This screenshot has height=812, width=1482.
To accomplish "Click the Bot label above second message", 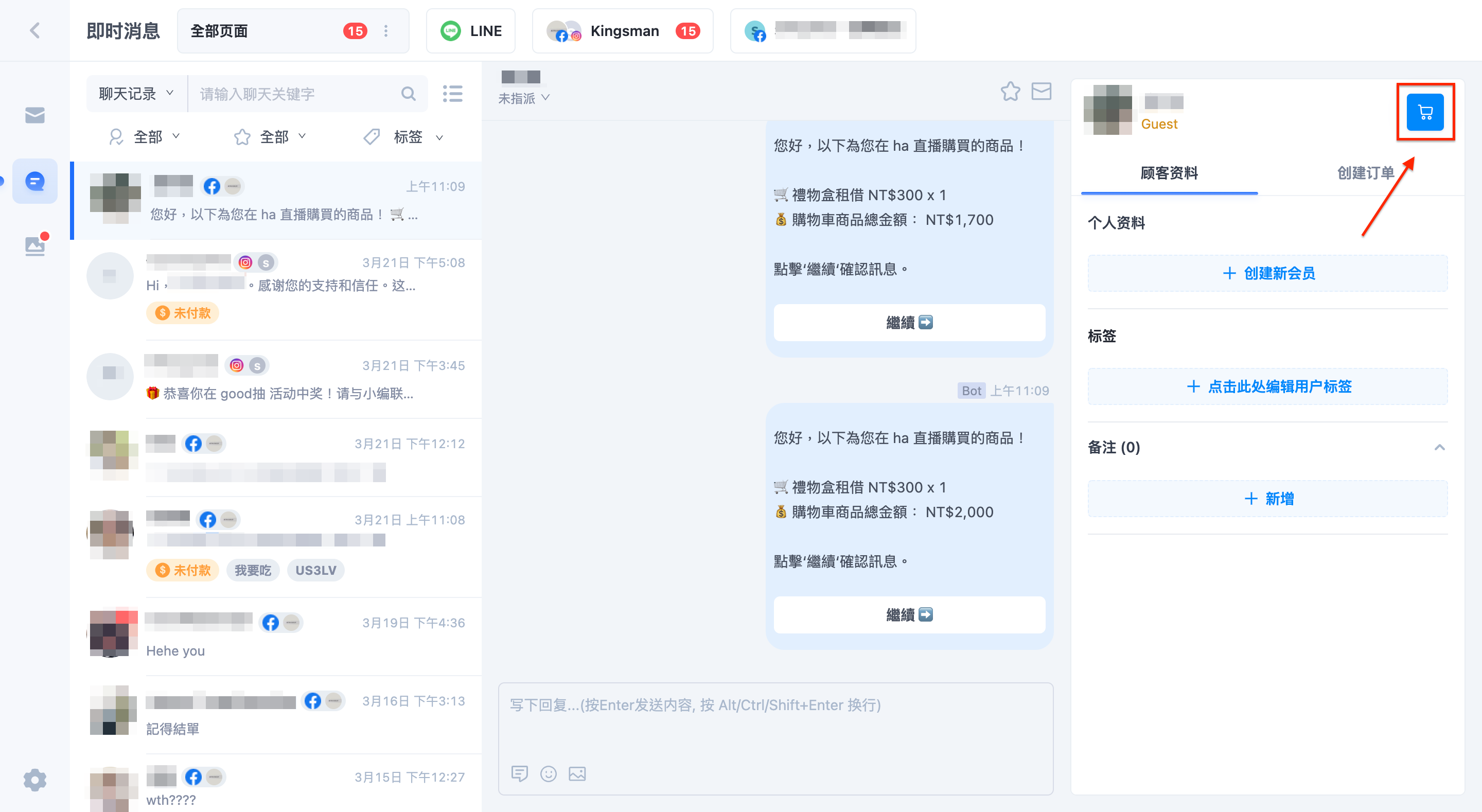I will click(971, 391).
